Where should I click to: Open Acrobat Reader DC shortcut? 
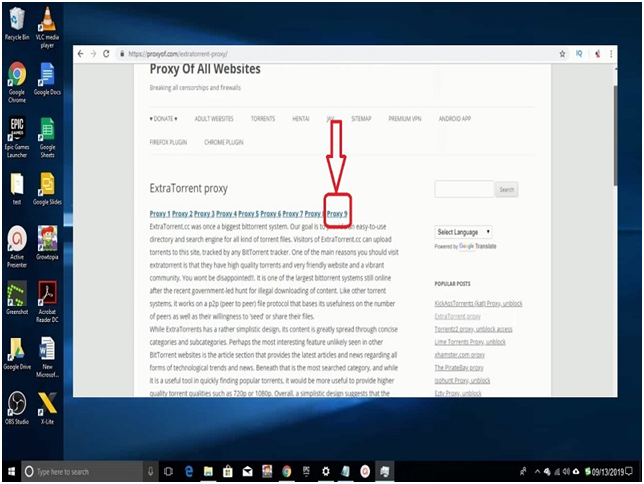(x=47, y=302)
